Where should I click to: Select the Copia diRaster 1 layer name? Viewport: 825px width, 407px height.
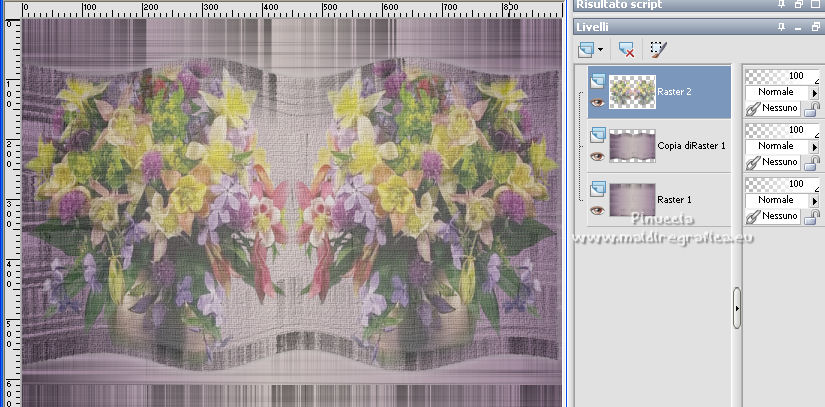click(691, 146)
